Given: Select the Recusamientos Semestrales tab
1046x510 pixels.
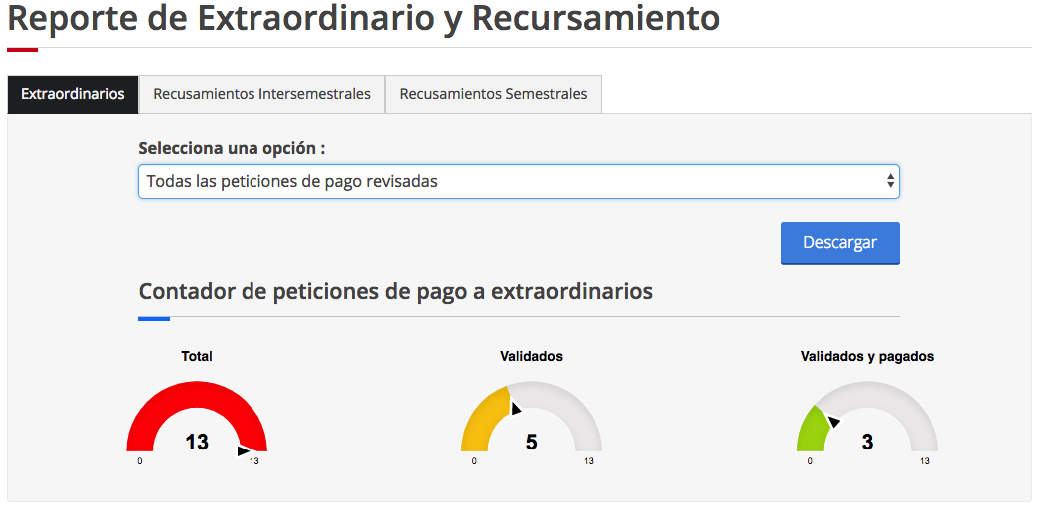Looking at the screenshot, I should (x=493, y=94).
